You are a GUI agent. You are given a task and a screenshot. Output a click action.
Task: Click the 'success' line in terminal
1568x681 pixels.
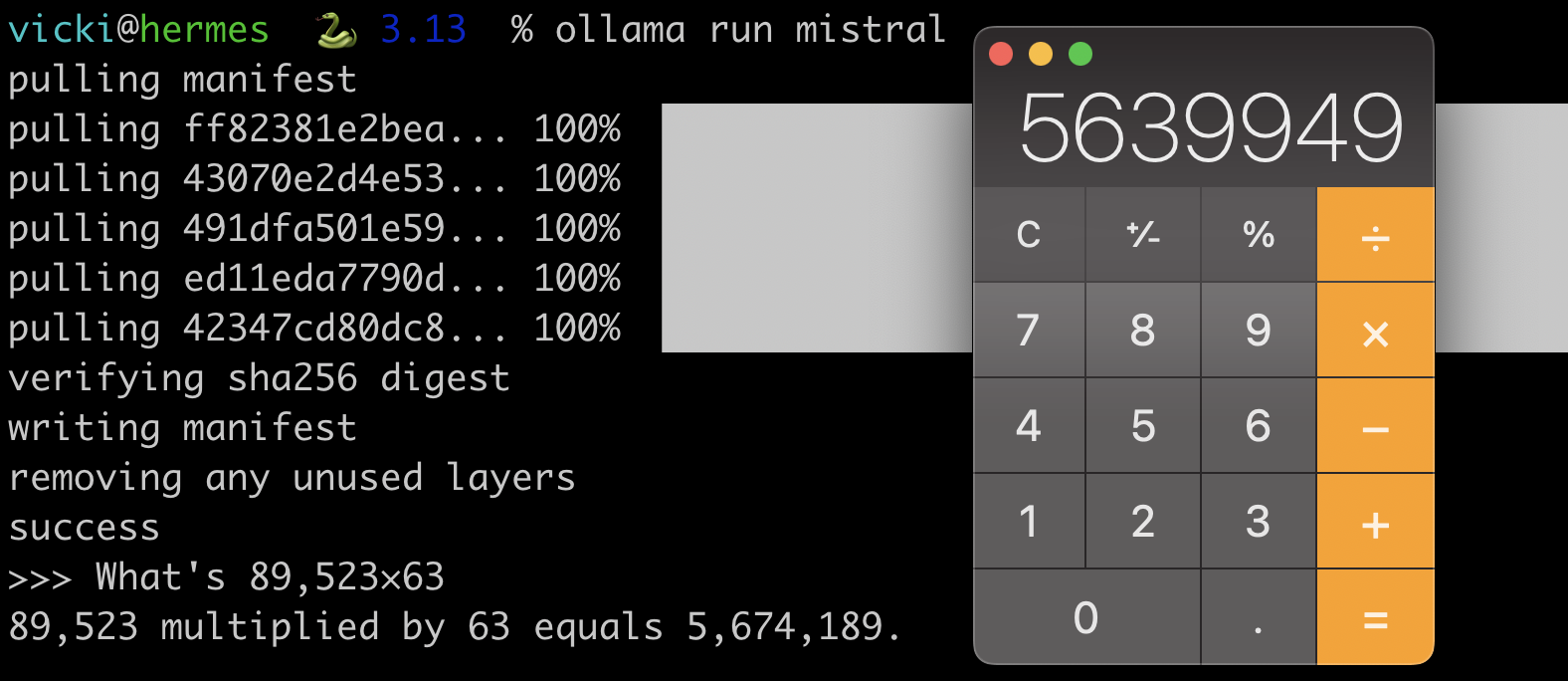tap(84, 528)
